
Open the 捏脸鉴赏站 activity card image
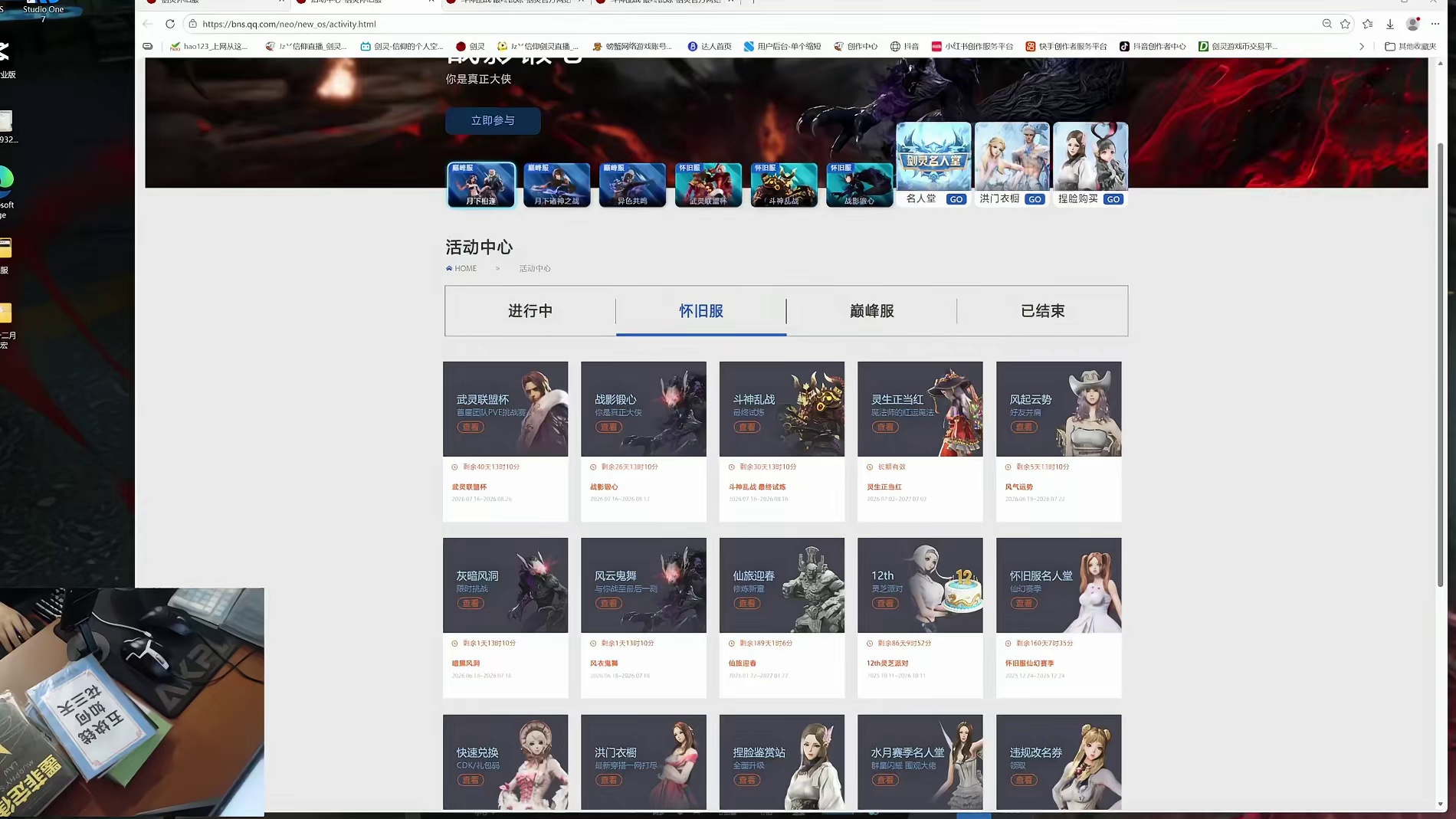point(782,762)
